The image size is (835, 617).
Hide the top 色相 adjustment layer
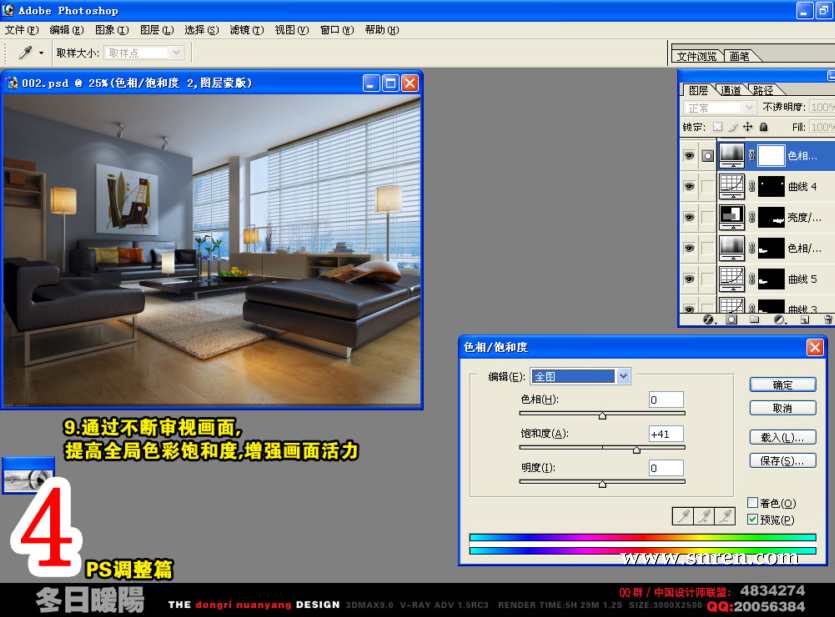point(690,156)
